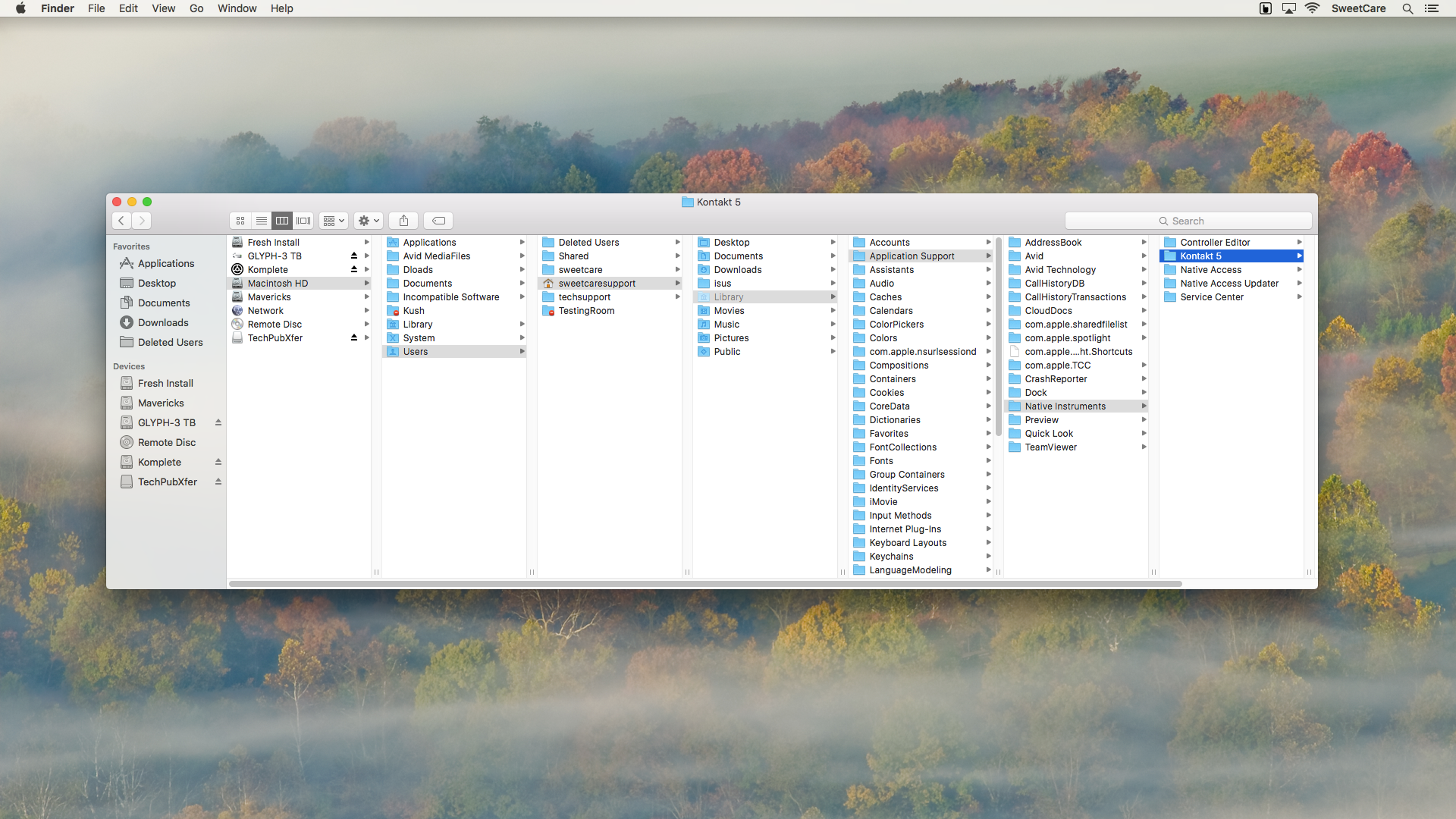1456x819 pixels.
Task: Open the Go menu
Action: [196, 8]
